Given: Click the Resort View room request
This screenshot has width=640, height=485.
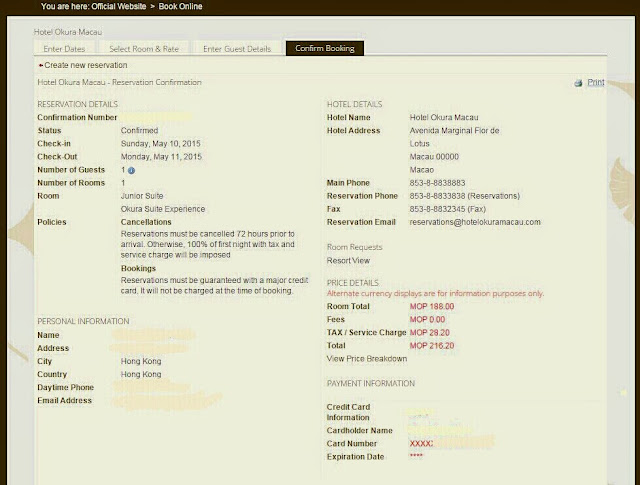Looking at the screenshot, I should click(348, 260).
